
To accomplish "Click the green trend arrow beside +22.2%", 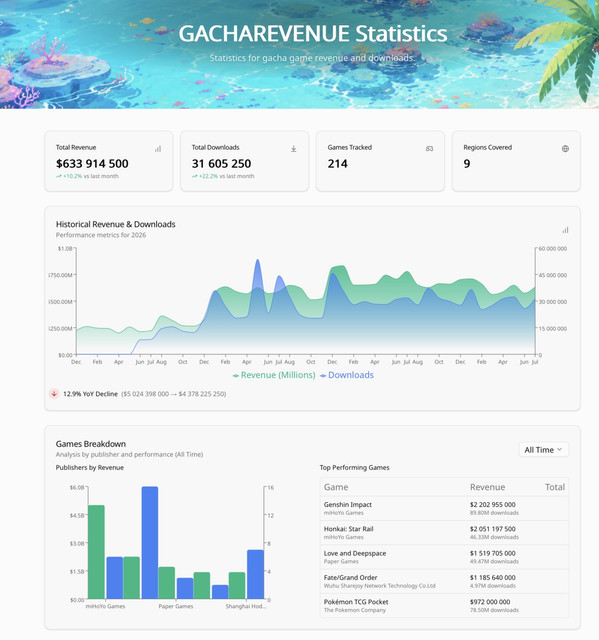I will (x=195, y=176).
